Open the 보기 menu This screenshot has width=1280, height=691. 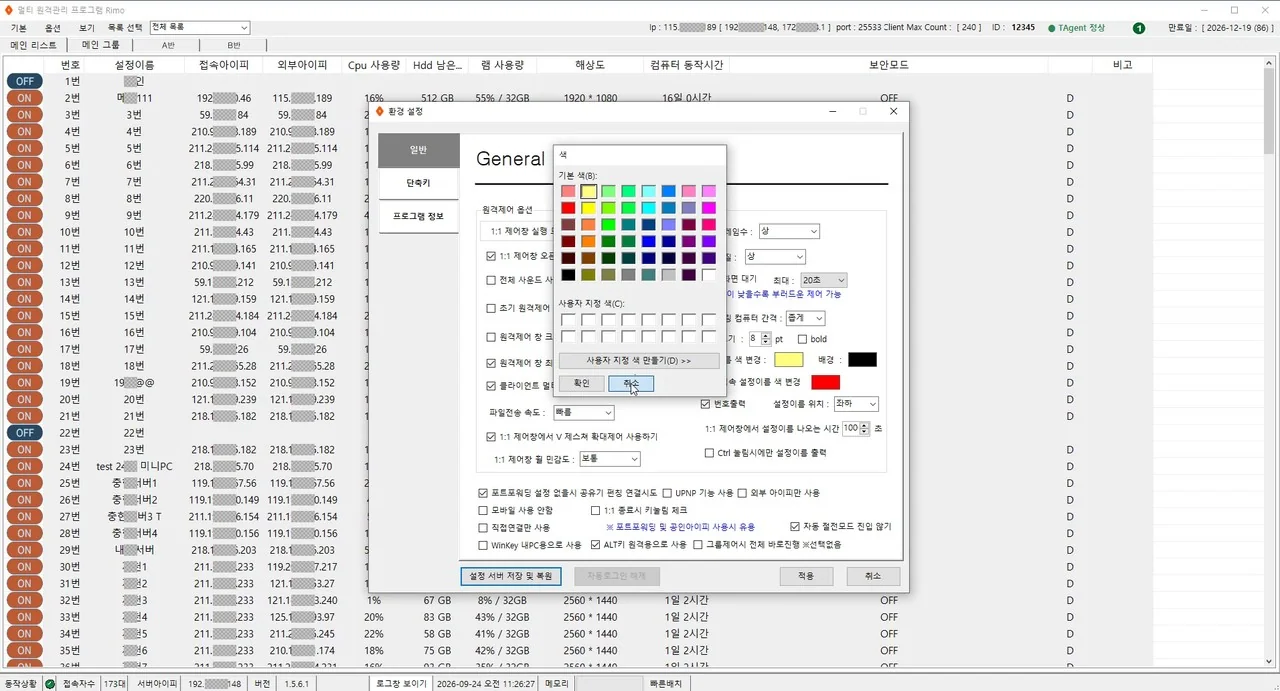(x=87, y=28)
